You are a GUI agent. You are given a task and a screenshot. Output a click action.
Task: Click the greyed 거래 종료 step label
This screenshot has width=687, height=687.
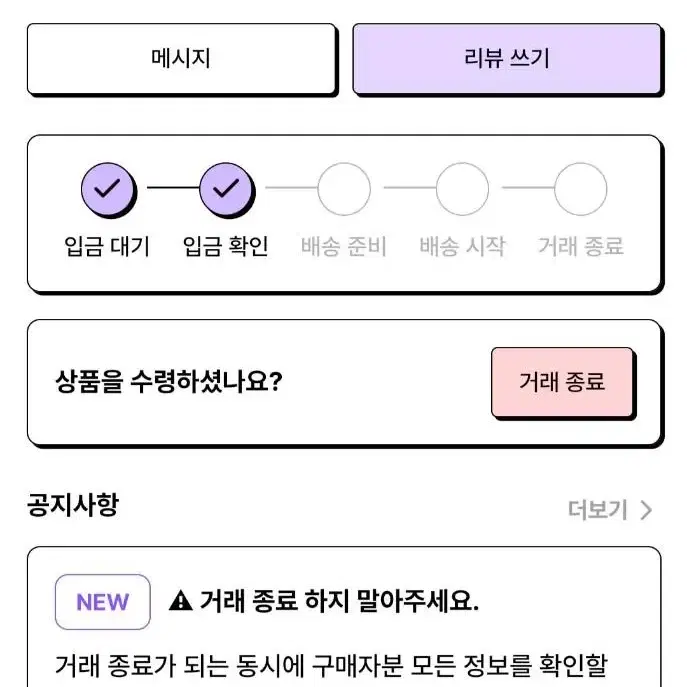click(581, 246)
